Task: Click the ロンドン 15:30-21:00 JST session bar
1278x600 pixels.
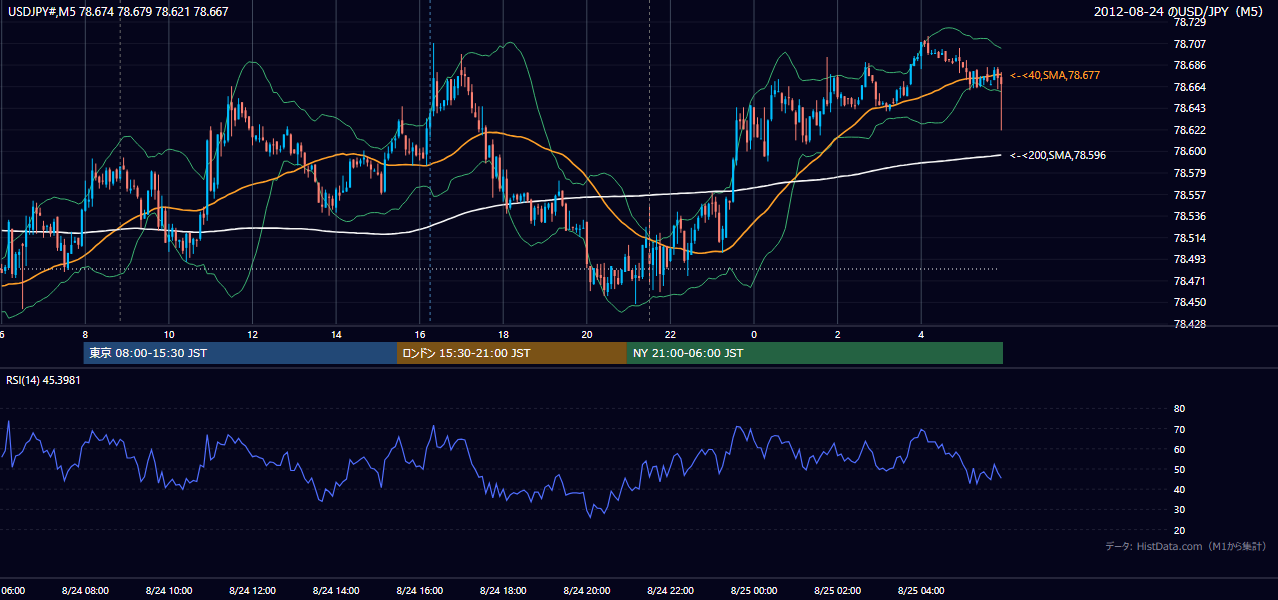Action: (x=512, y=353)
